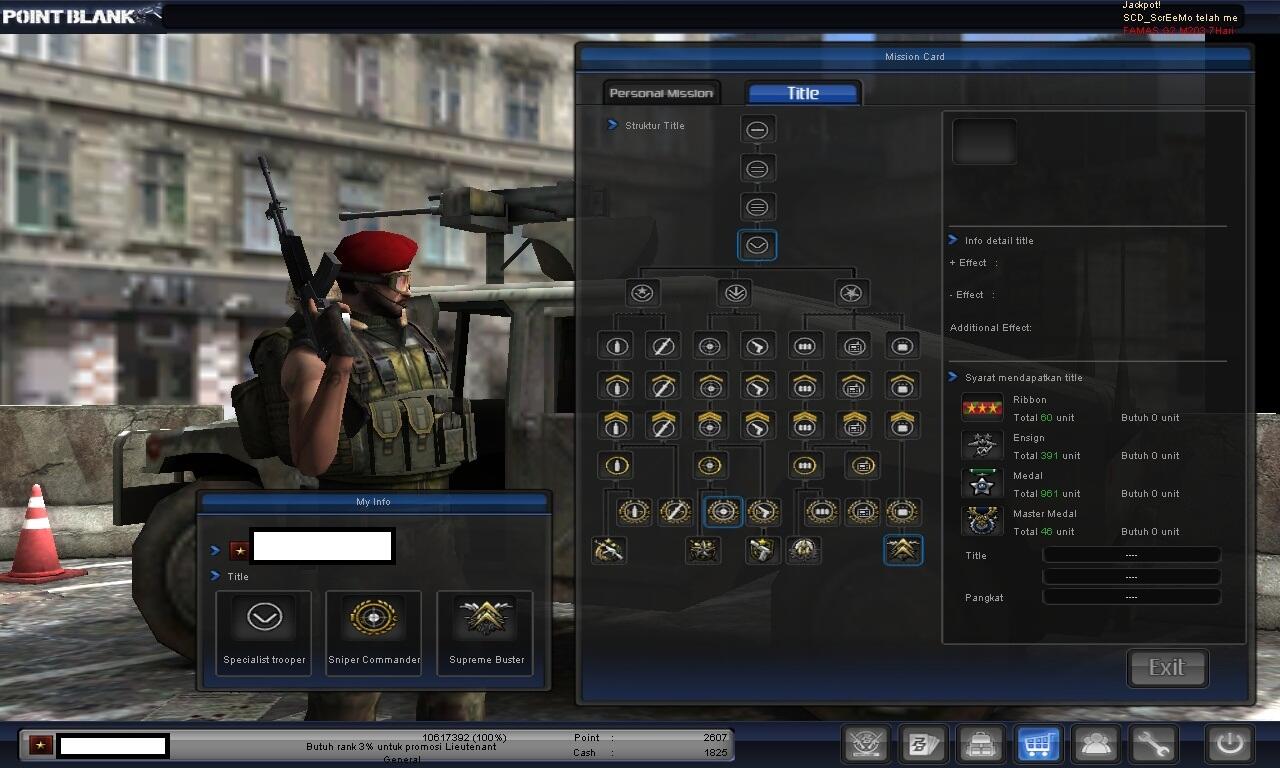Viewport: 1280px width, 768px height.
Task: Click the Pangkat requirement field
Action: [1131, 597]
